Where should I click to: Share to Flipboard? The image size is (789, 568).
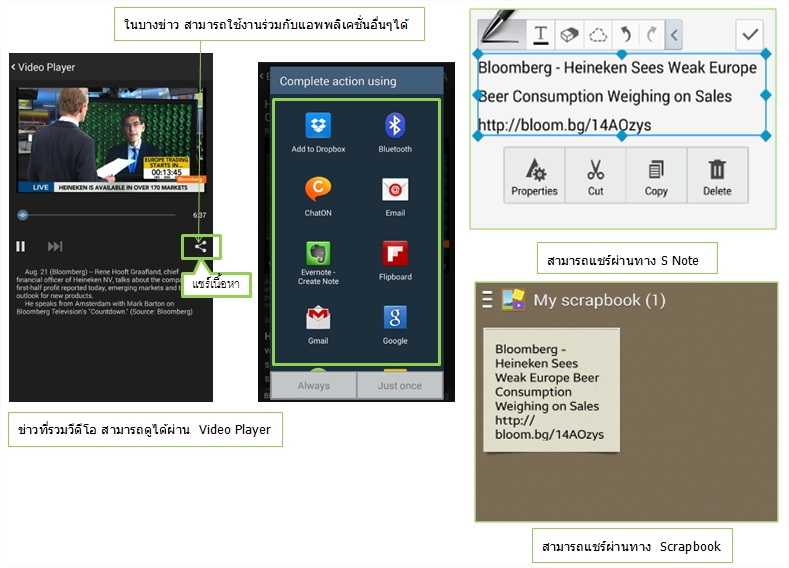pyautogui.click(x=395, y=261)
